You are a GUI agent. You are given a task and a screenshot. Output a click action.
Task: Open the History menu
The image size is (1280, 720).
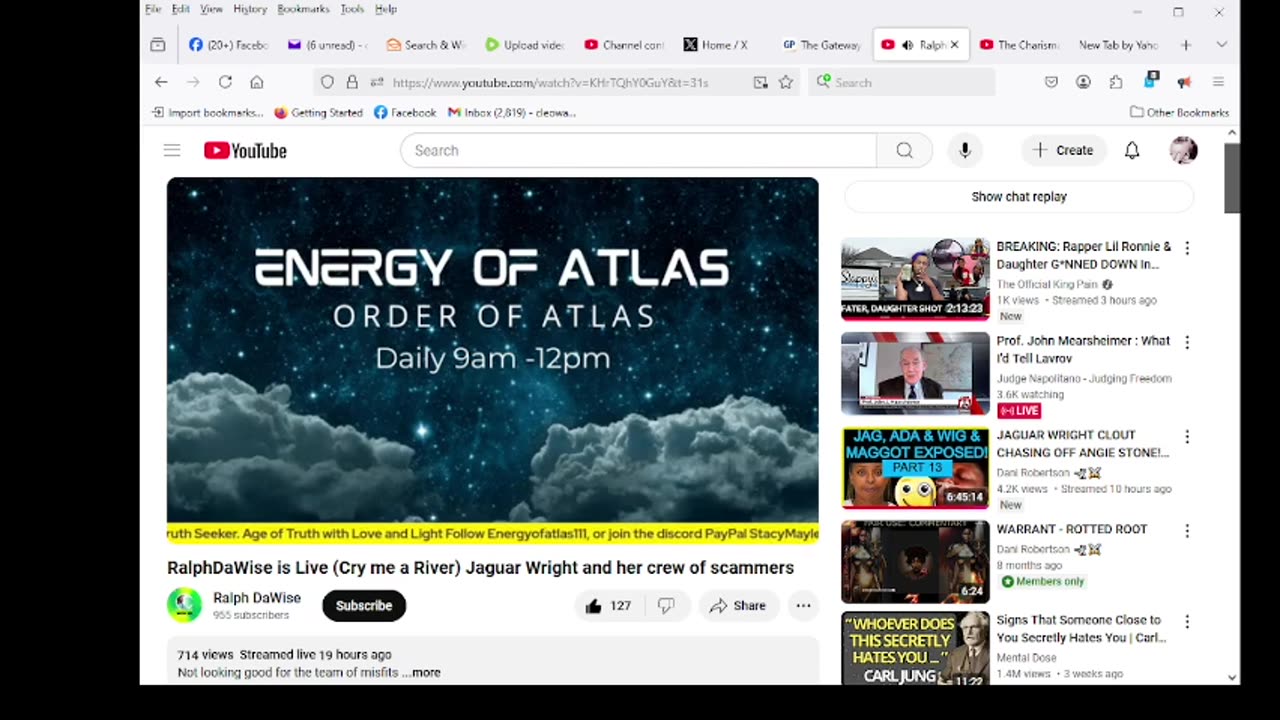[250, 9]
